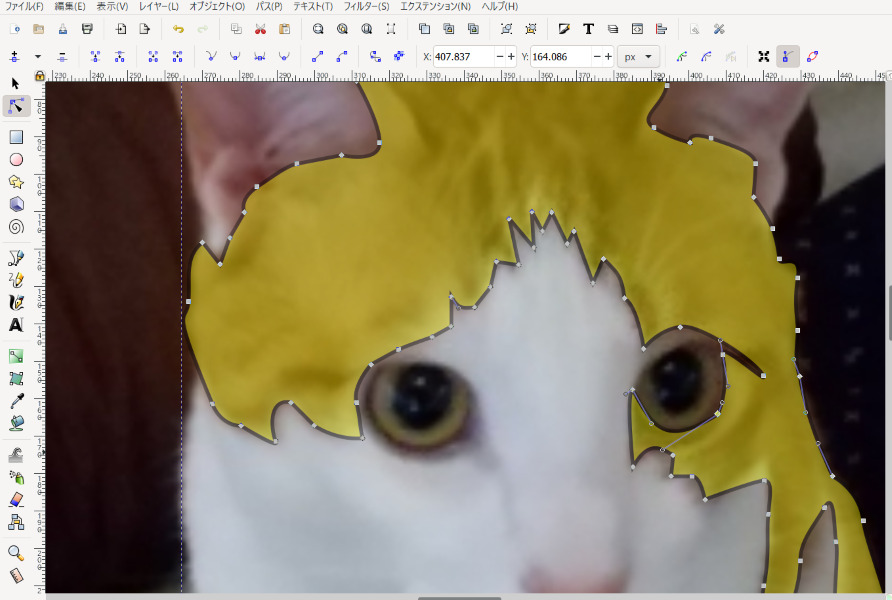
Task: Open the XML editor
Action: click(x=637, y=29)
